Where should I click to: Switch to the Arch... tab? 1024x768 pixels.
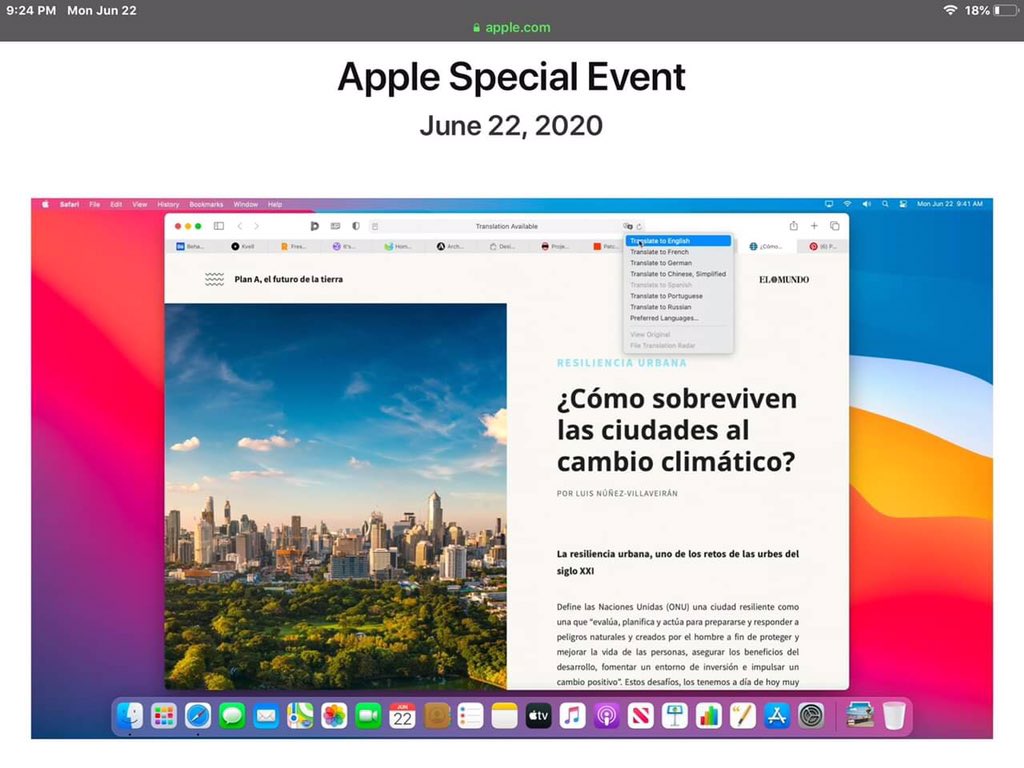coord(450,246)
